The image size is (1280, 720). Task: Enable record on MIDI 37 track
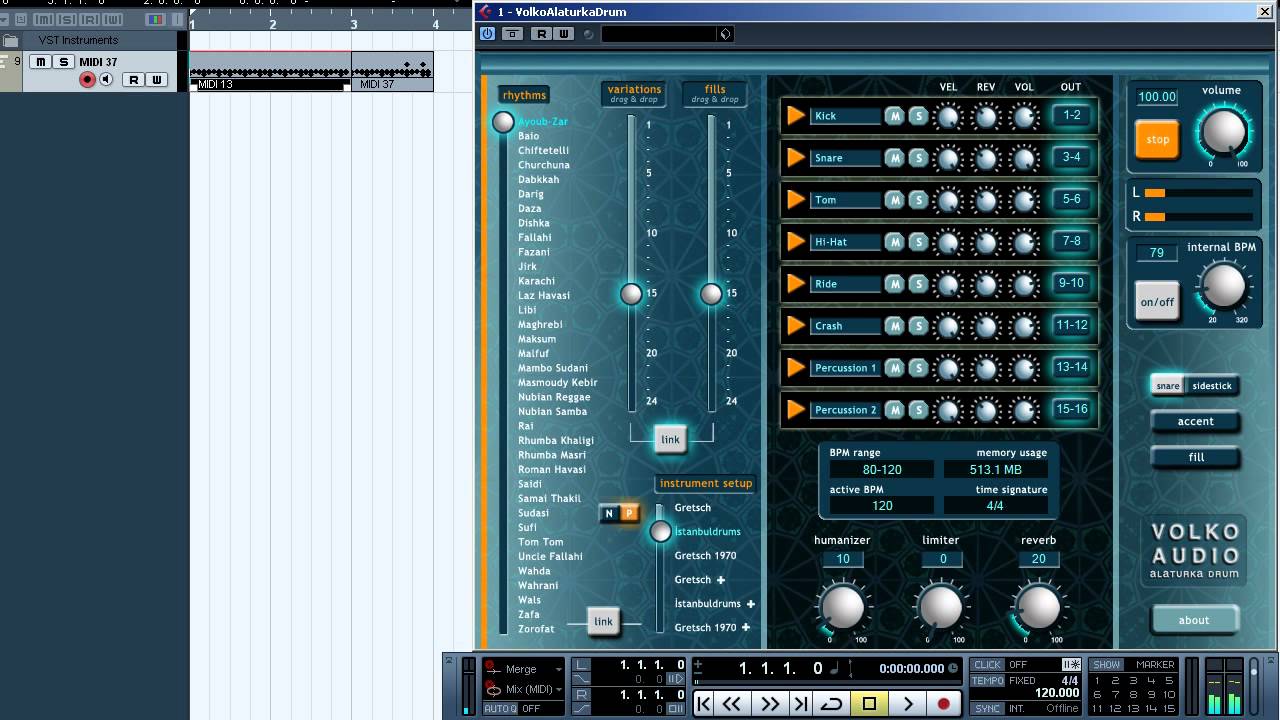tap(87, 80)
